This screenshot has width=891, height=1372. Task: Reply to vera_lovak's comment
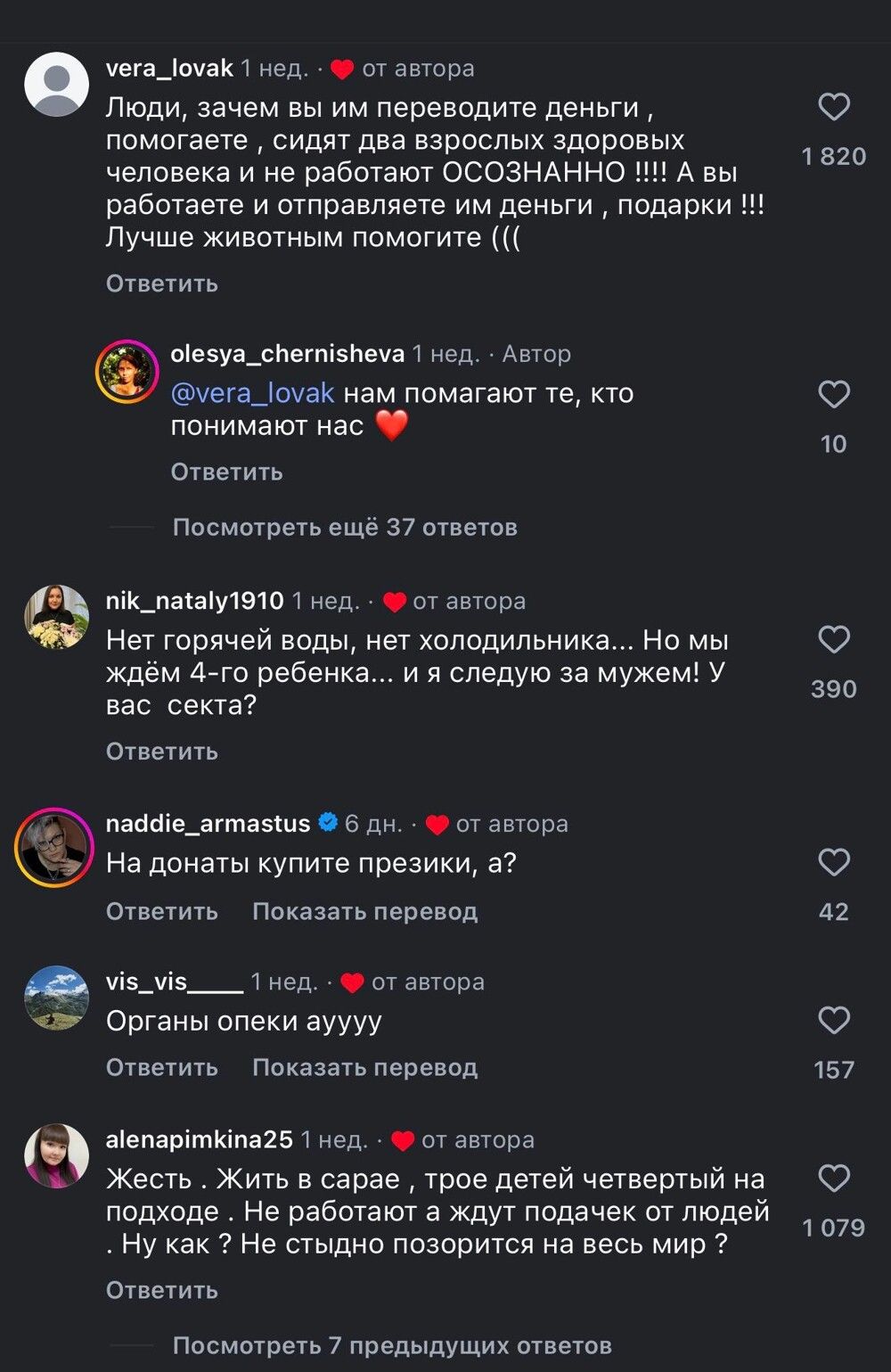point(162,283)
